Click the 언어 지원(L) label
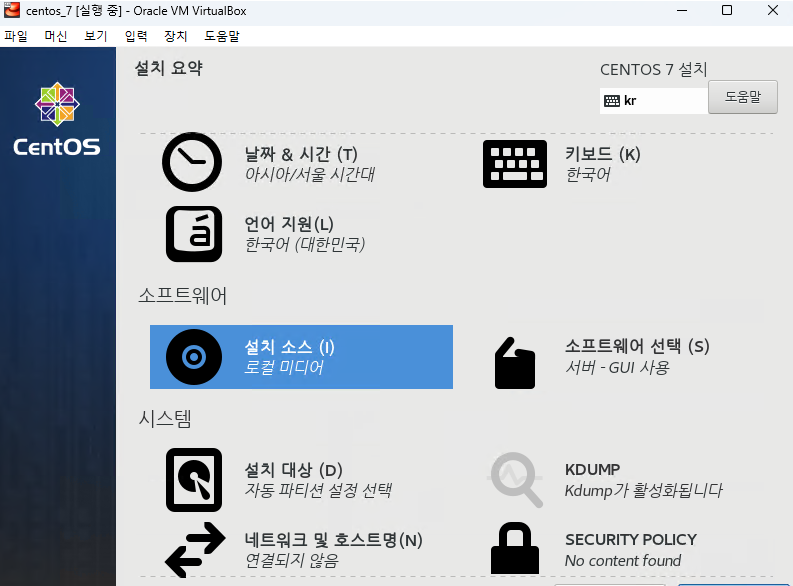The height and width of the screenshot is (586, 793). pos(289,224)
